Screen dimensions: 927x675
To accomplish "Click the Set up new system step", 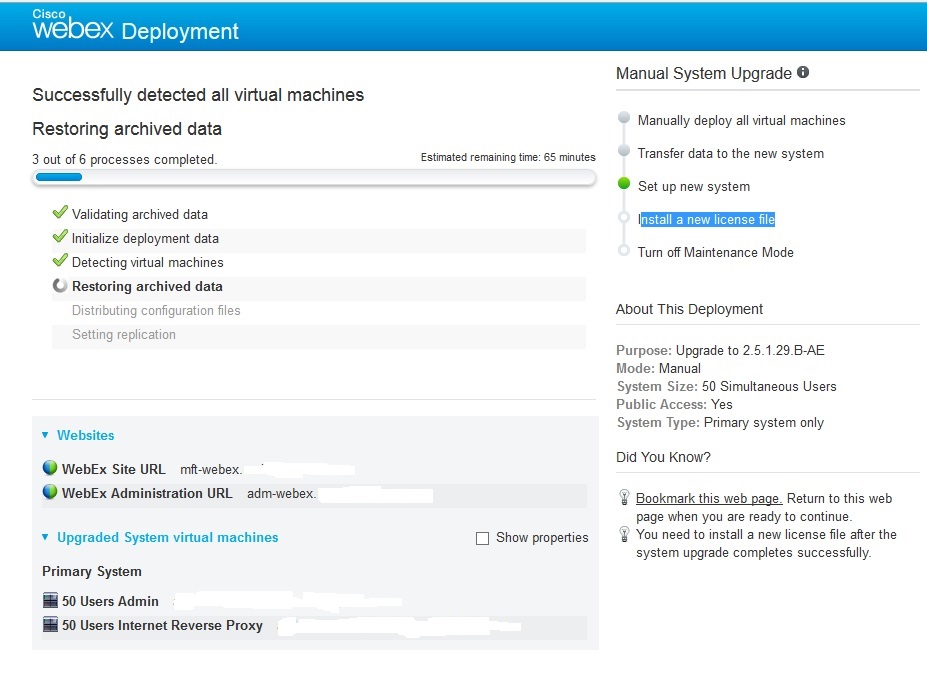I will pos(693,187).
